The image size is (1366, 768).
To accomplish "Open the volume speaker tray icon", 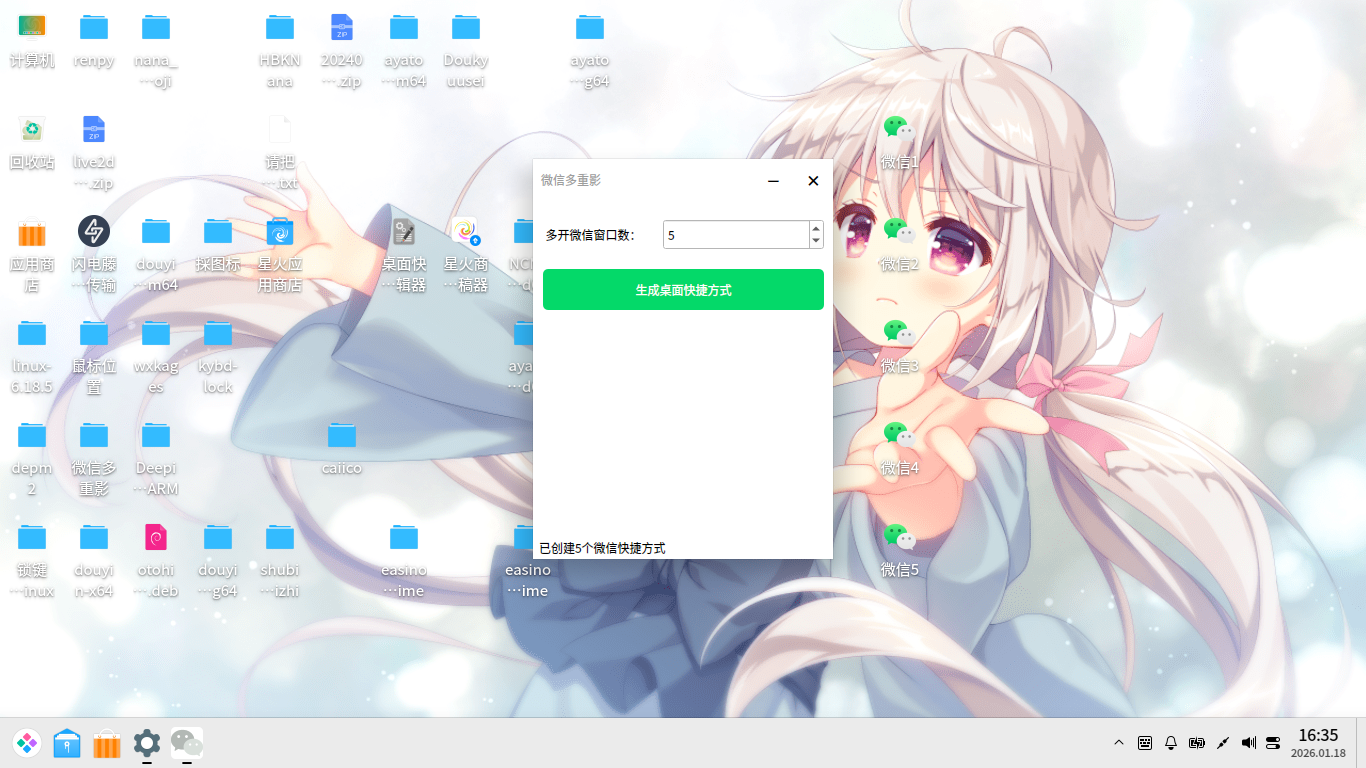I will tap(1249, 743).
